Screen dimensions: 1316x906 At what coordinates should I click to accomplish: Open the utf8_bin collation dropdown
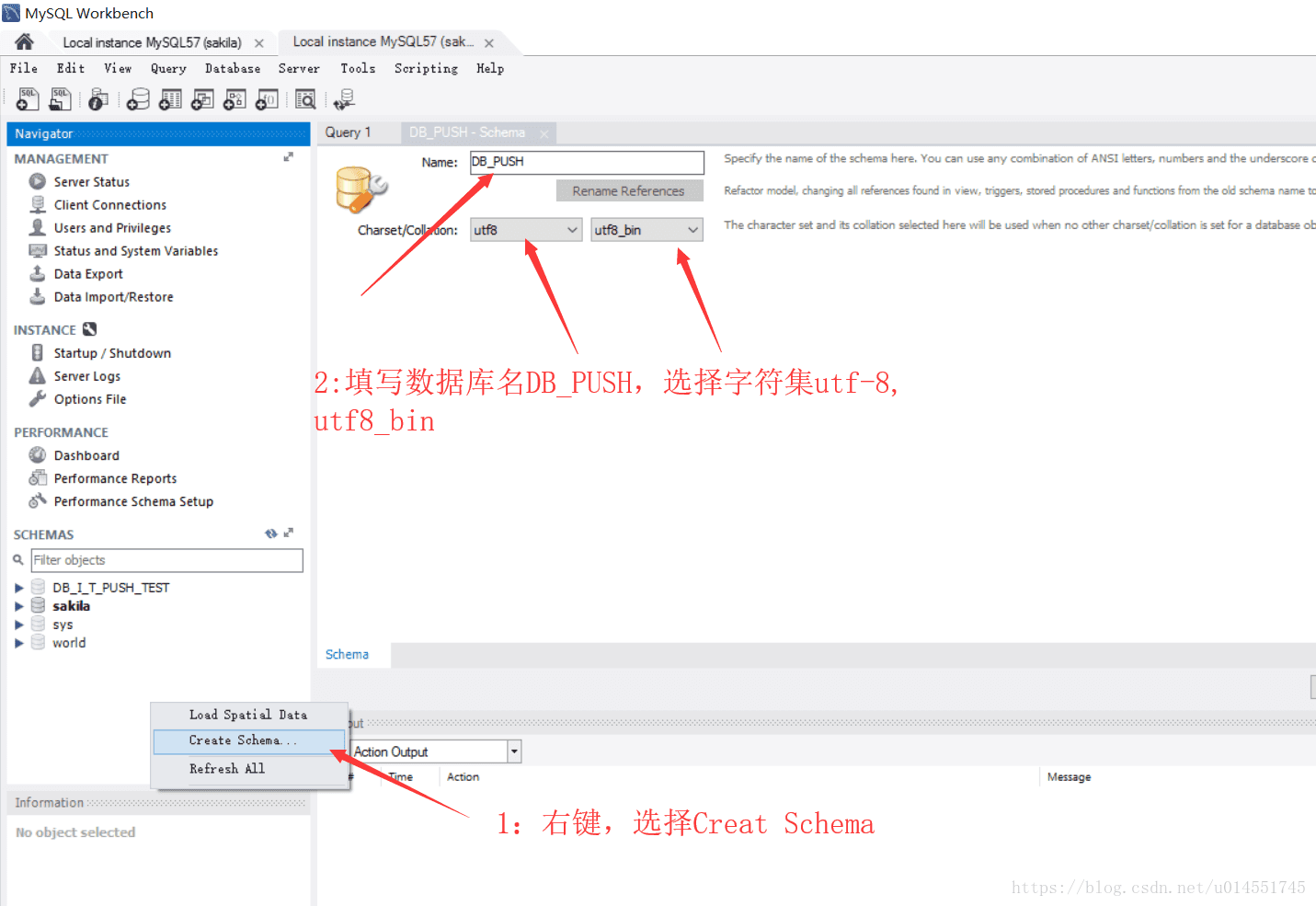pos(647,230)
